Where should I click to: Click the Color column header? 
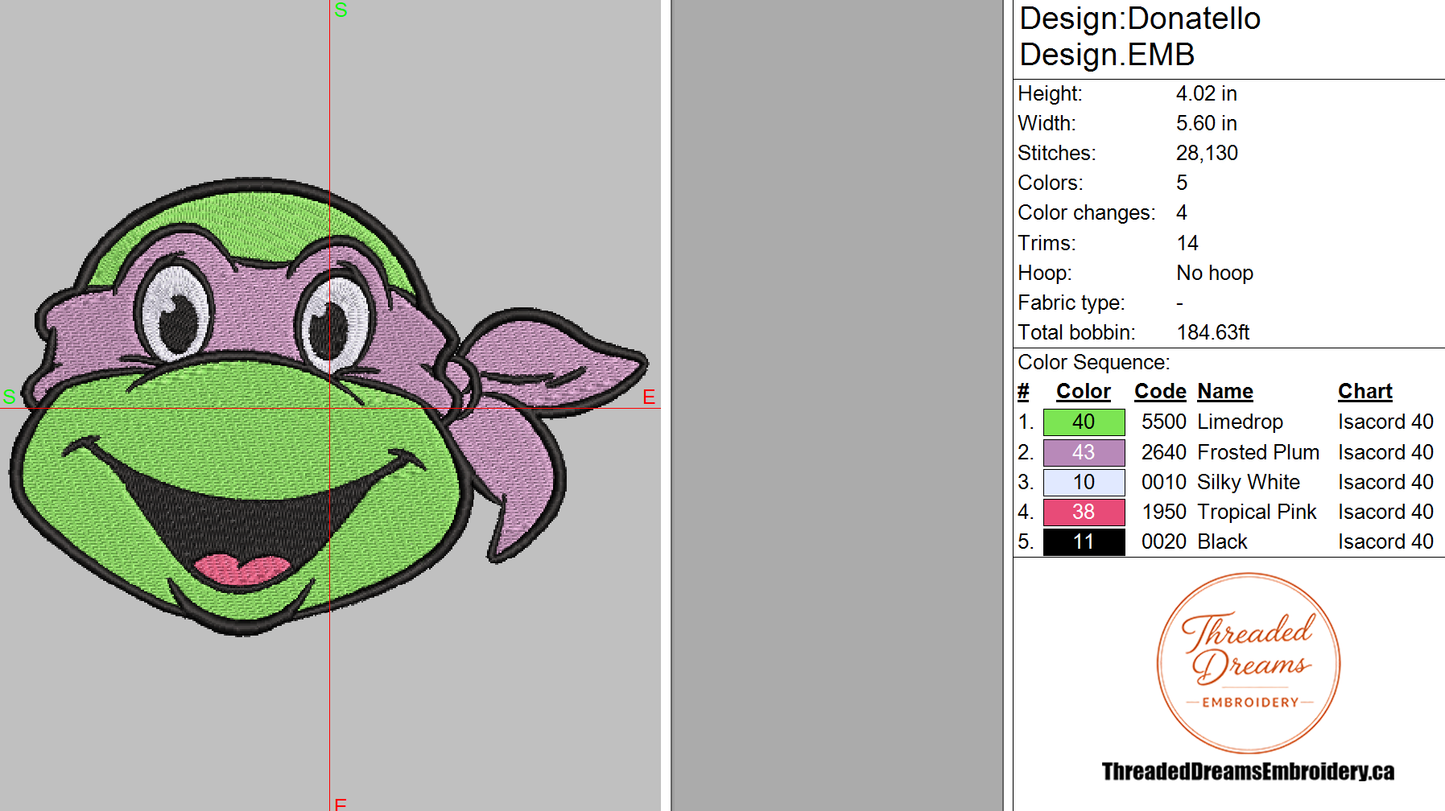pyautogui.click(x=1083, y=392)
